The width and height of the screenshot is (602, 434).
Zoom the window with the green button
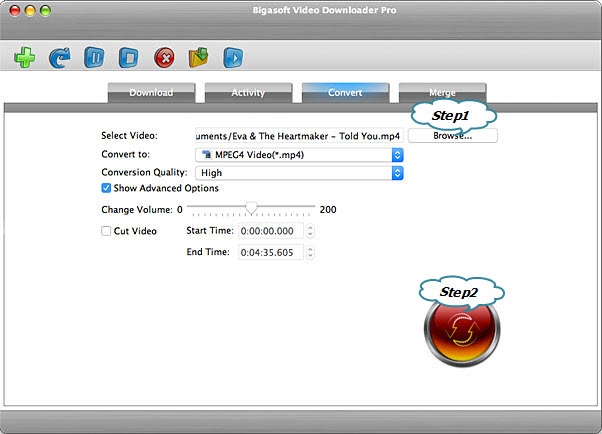pyautogui.click(x=45, y=10)
